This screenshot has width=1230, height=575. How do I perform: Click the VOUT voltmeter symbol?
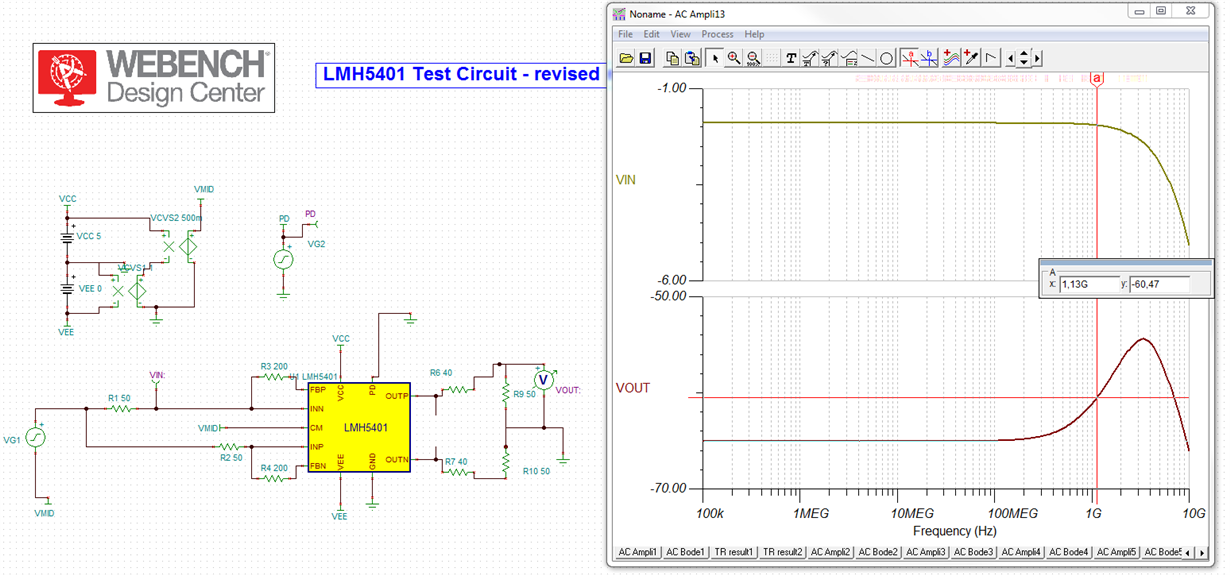(544, 379)
